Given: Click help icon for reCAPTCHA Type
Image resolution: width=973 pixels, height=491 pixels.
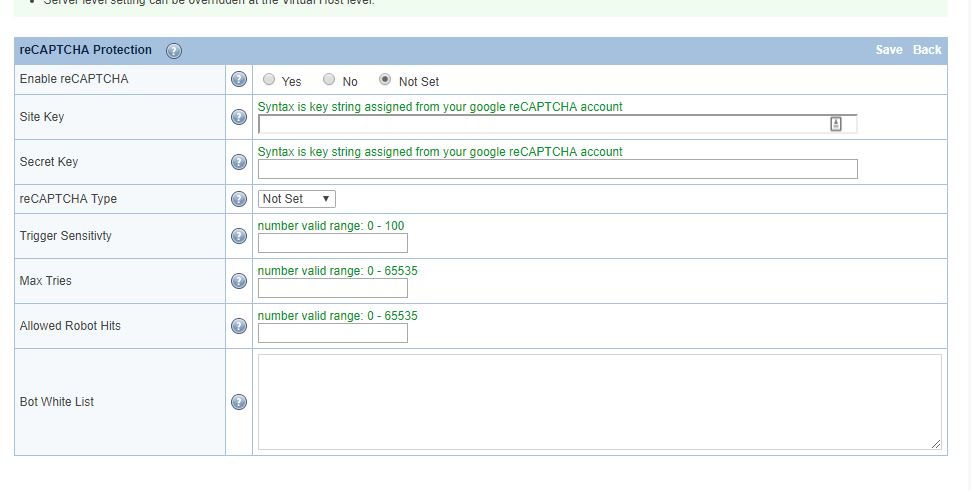Looking at the screenshot, I should 239,199.
